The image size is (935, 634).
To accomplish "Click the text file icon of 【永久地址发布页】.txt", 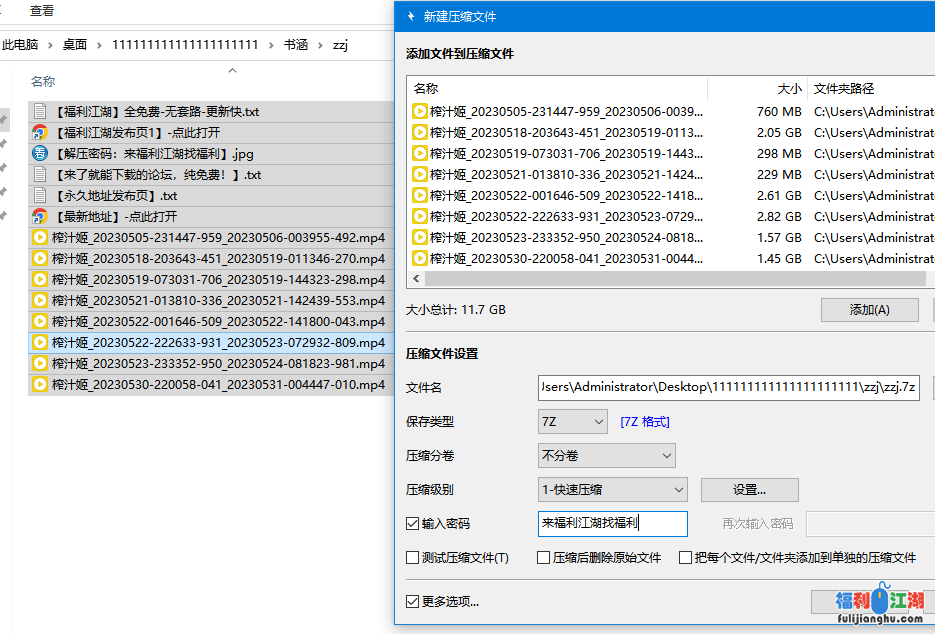I will 40,196.
